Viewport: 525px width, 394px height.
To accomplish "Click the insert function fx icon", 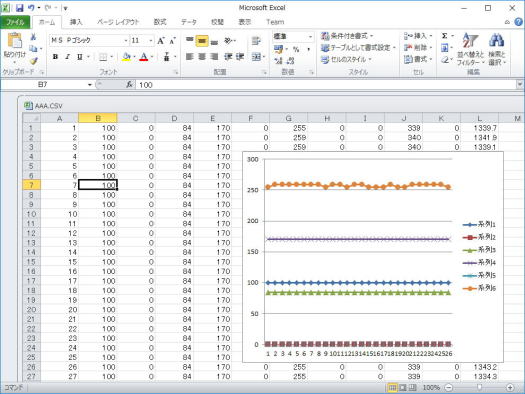I will (129, 85).
